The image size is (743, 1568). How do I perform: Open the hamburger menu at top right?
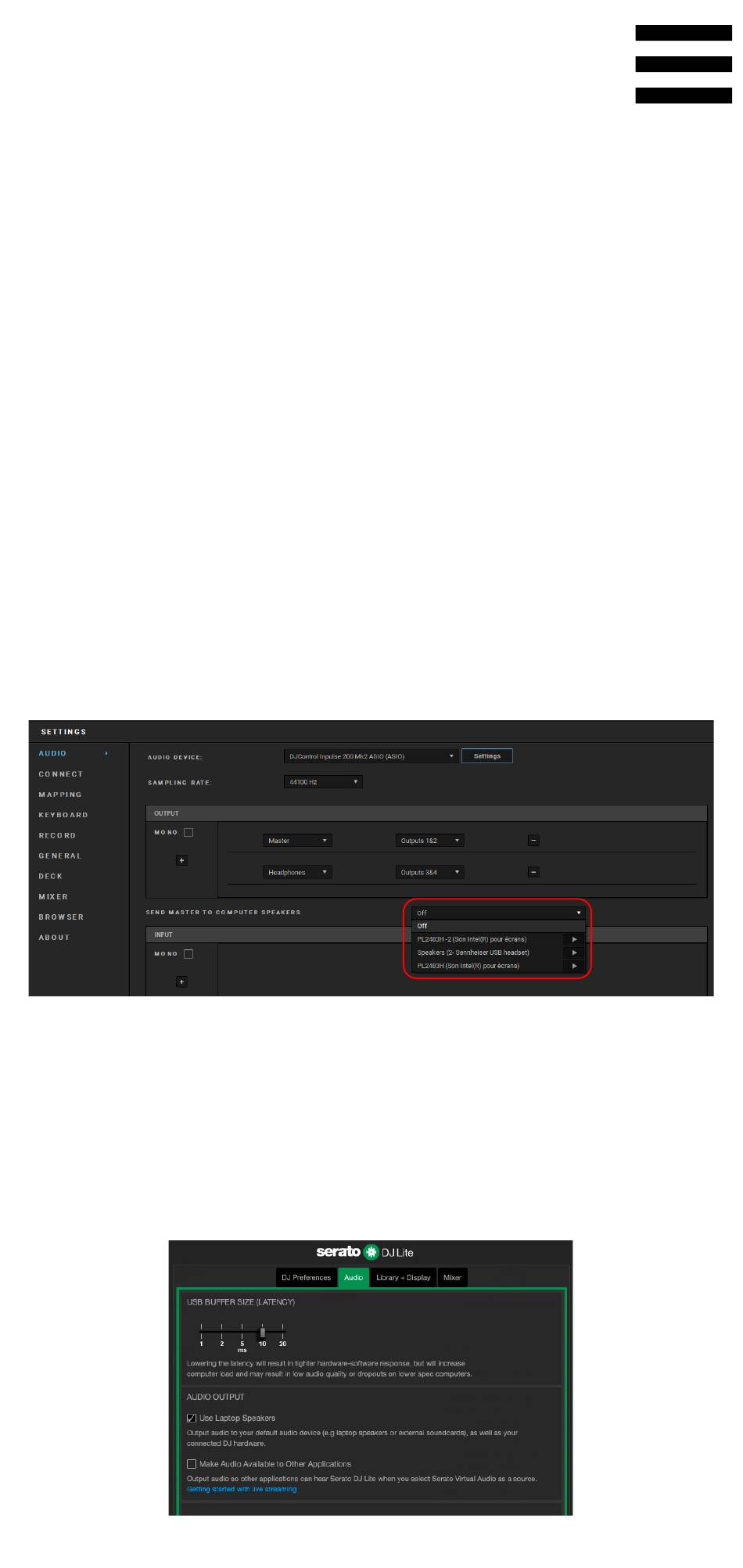683,64
